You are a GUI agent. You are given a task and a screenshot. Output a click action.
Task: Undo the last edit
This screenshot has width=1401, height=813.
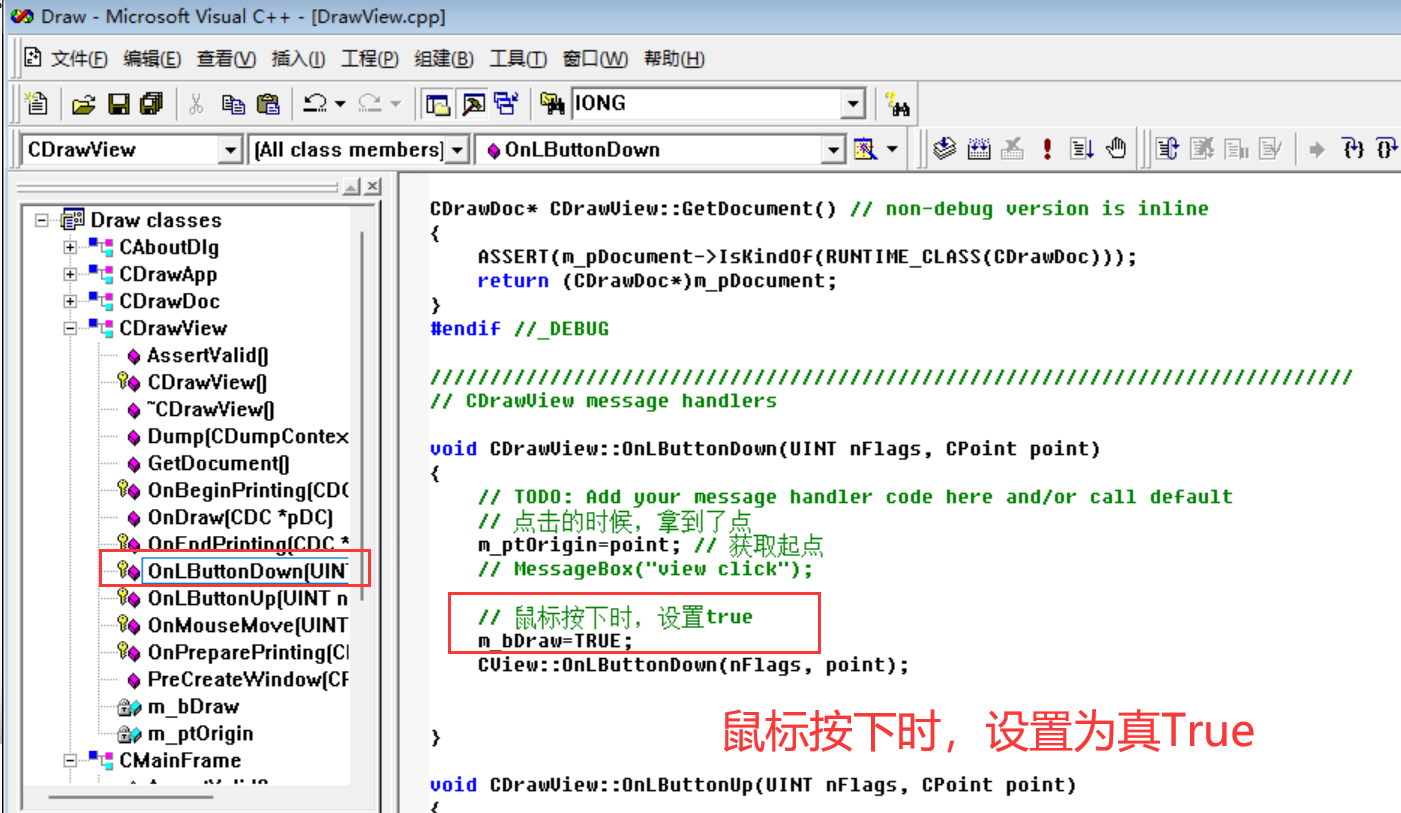point(316,103)
